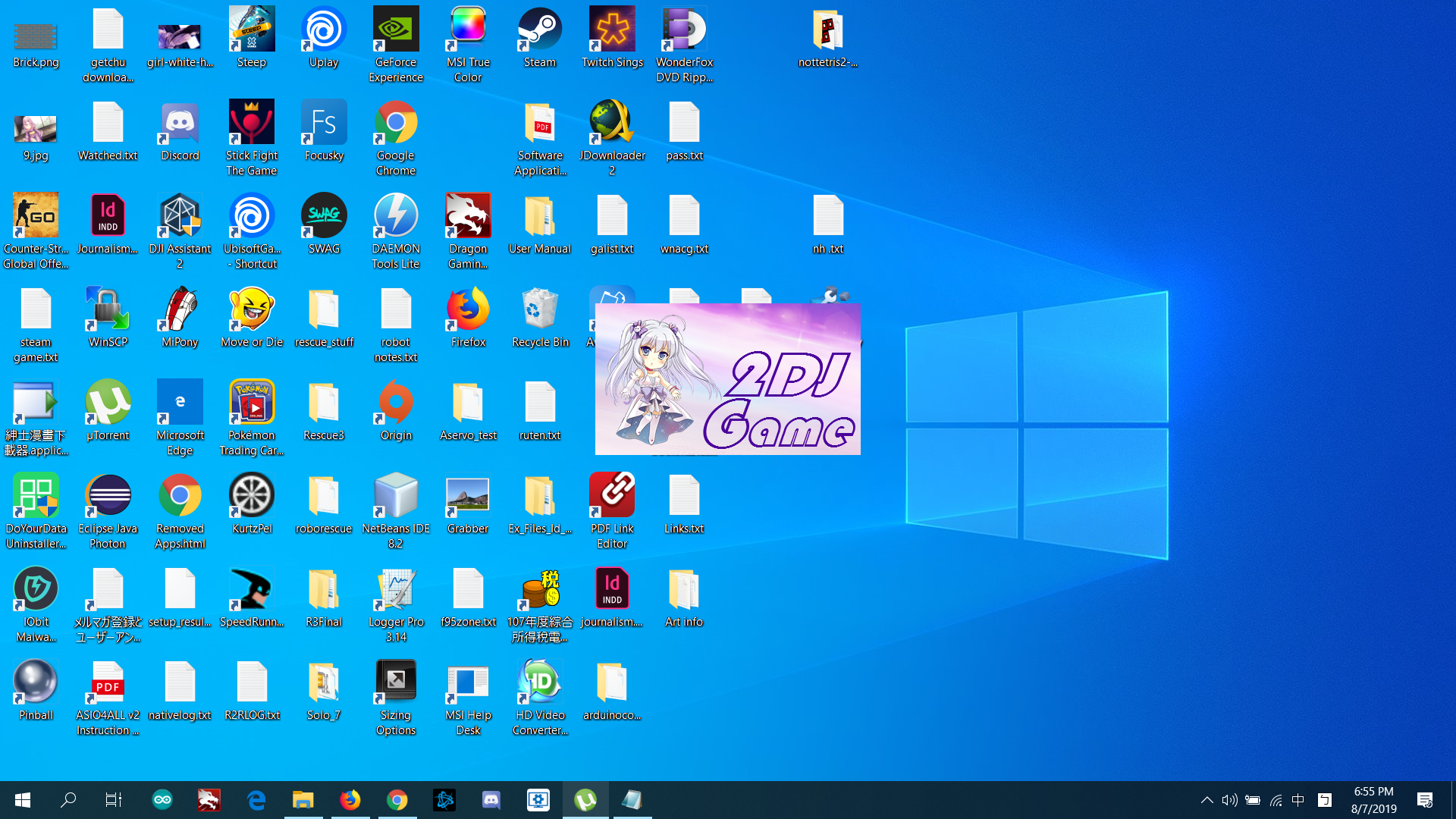This screenshot has width=1456, height=819.
Task: Open Arduino from the taskbar
Action: point(162,800)
